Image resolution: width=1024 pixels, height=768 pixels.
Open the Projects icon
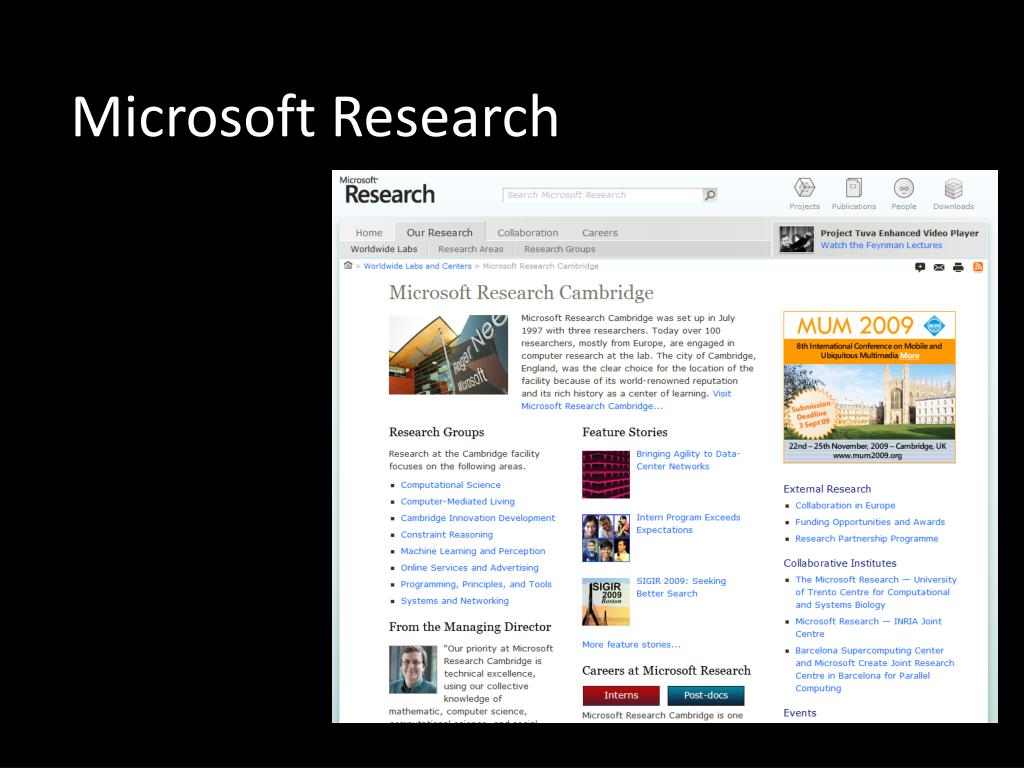click(804, 194)
